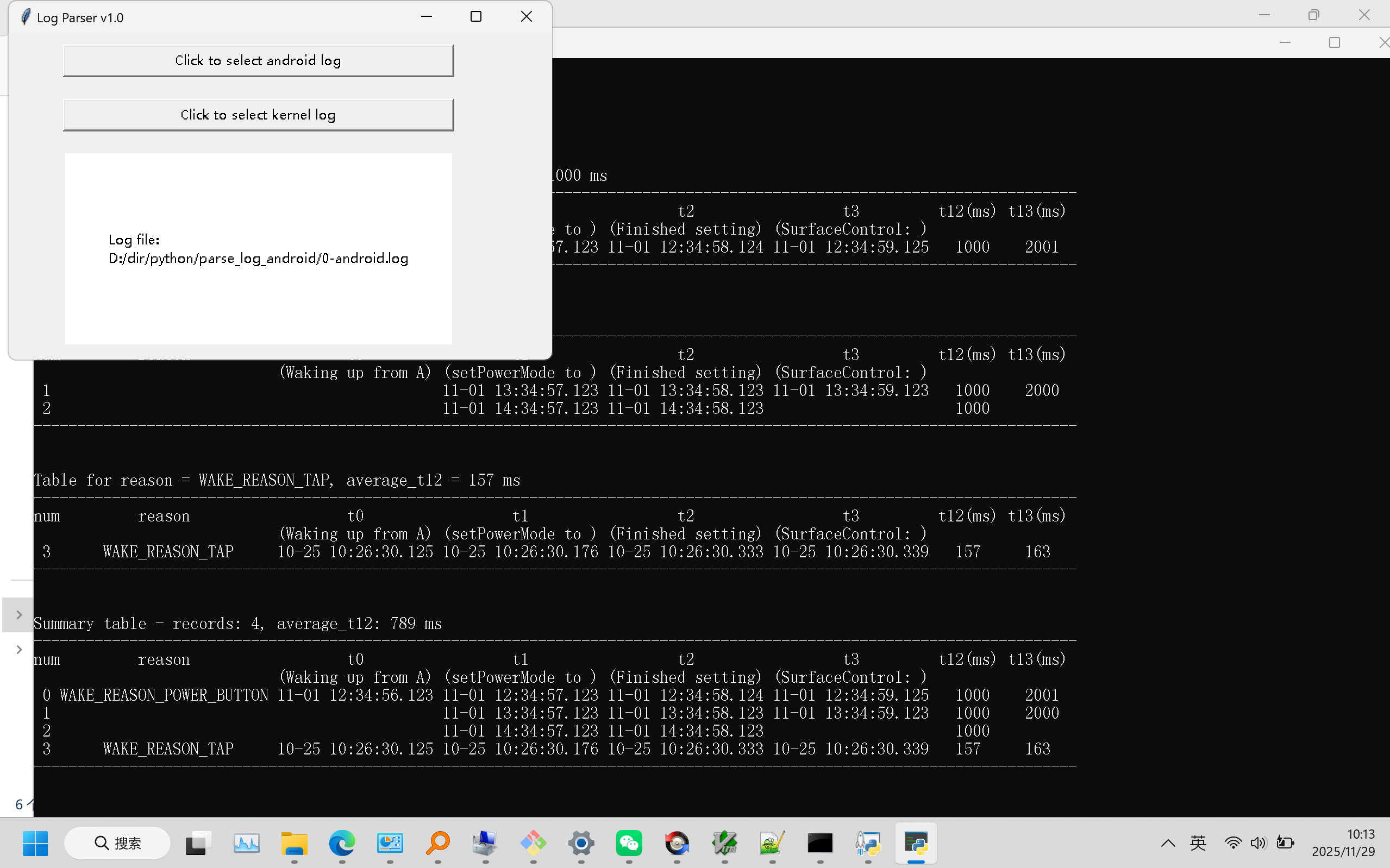1390x868 pixels.
Task: Open WeChat from the taskbar
Action: coord(629,842)
